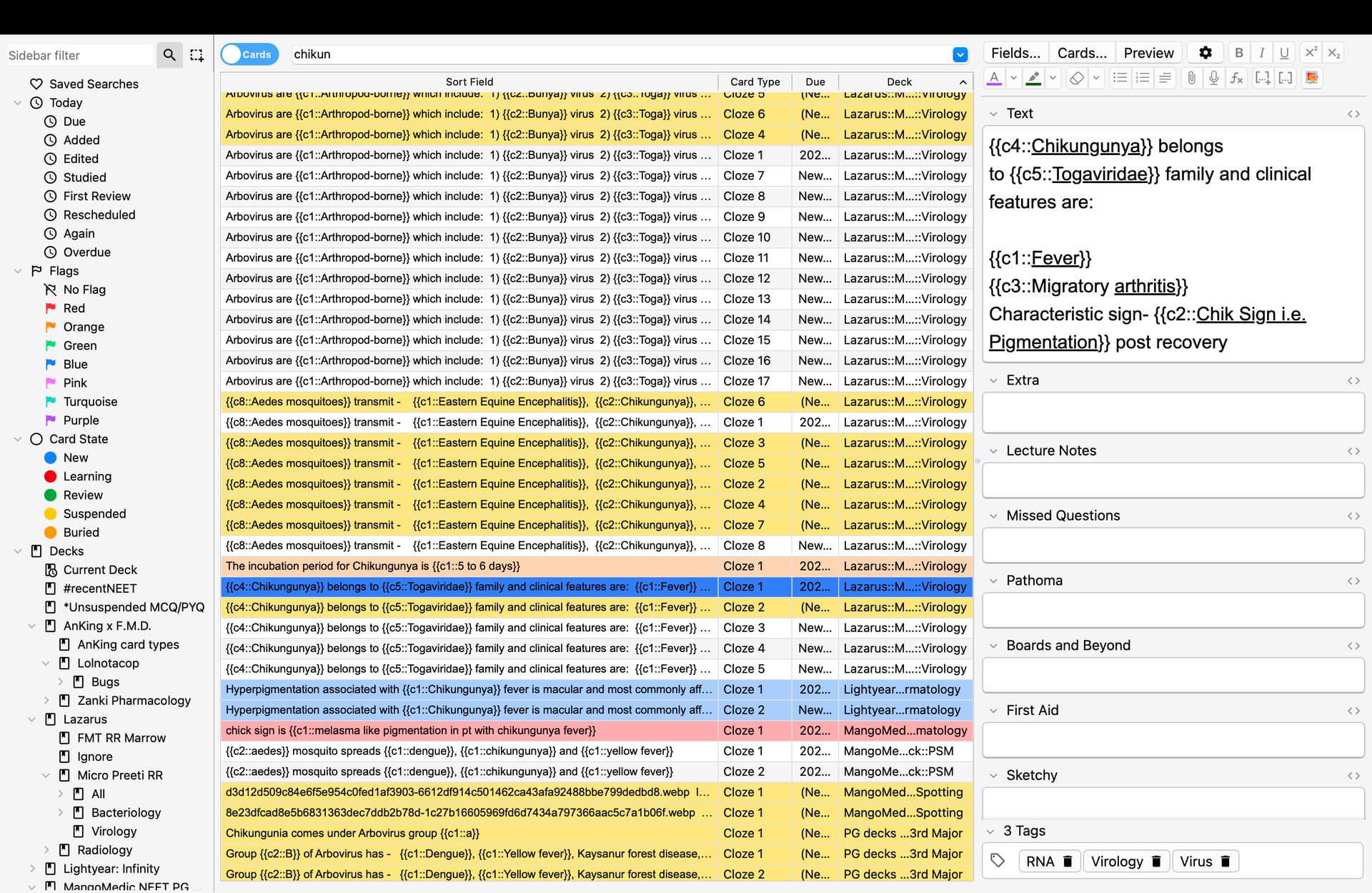Toggle the Cards/Notes mode switch
Viewport: 1372px width, 893px height.
(x=249, y=54)
